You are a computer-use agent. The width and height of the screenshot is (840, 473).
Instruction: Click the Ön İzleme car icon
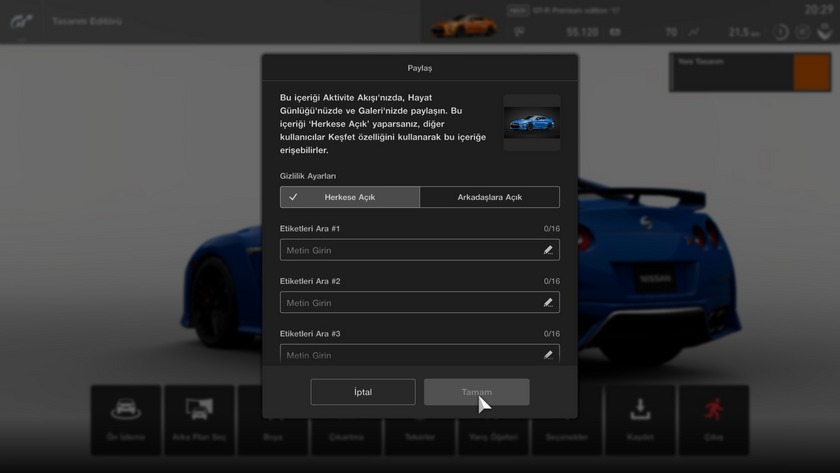tap(126, 411)
